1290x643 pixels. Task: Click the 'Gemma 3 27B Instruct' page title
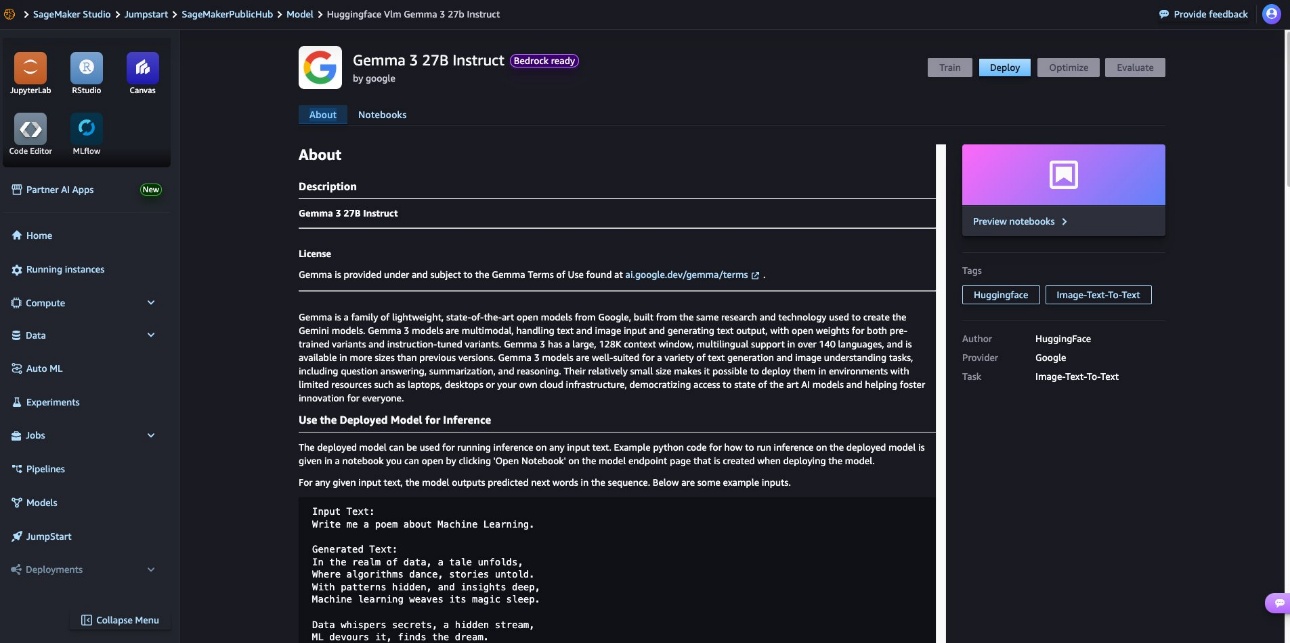(429, 60)
